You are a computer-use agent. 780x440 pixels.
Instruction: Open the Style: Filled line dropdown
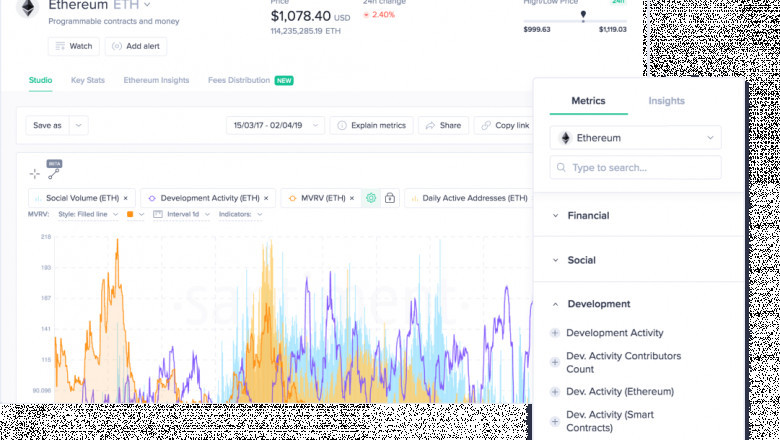tap(88, 214)
